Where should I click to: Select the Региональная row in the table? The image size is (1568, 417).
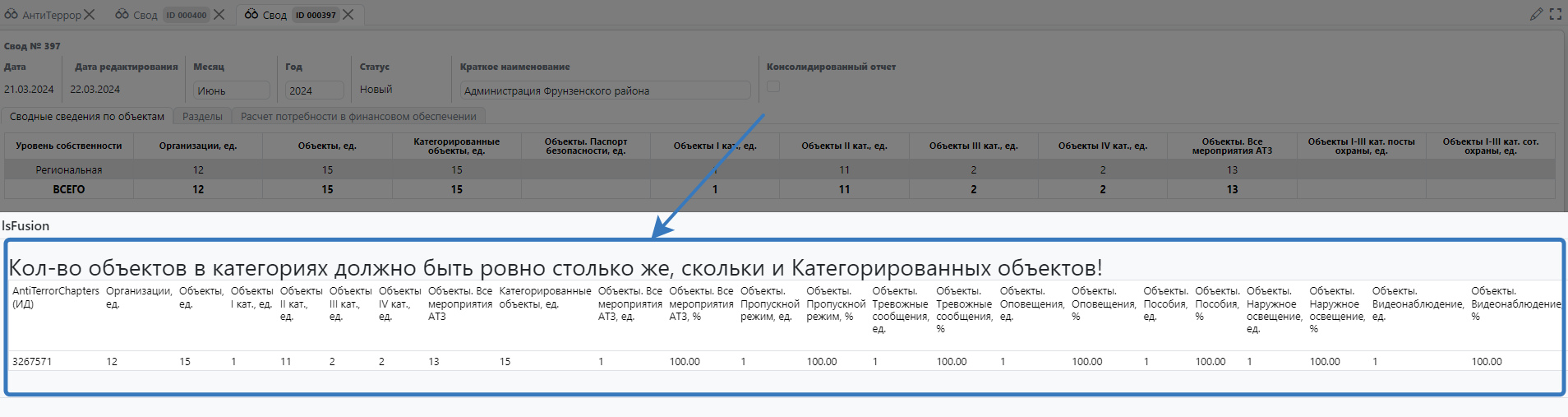(x=69, y=170)
